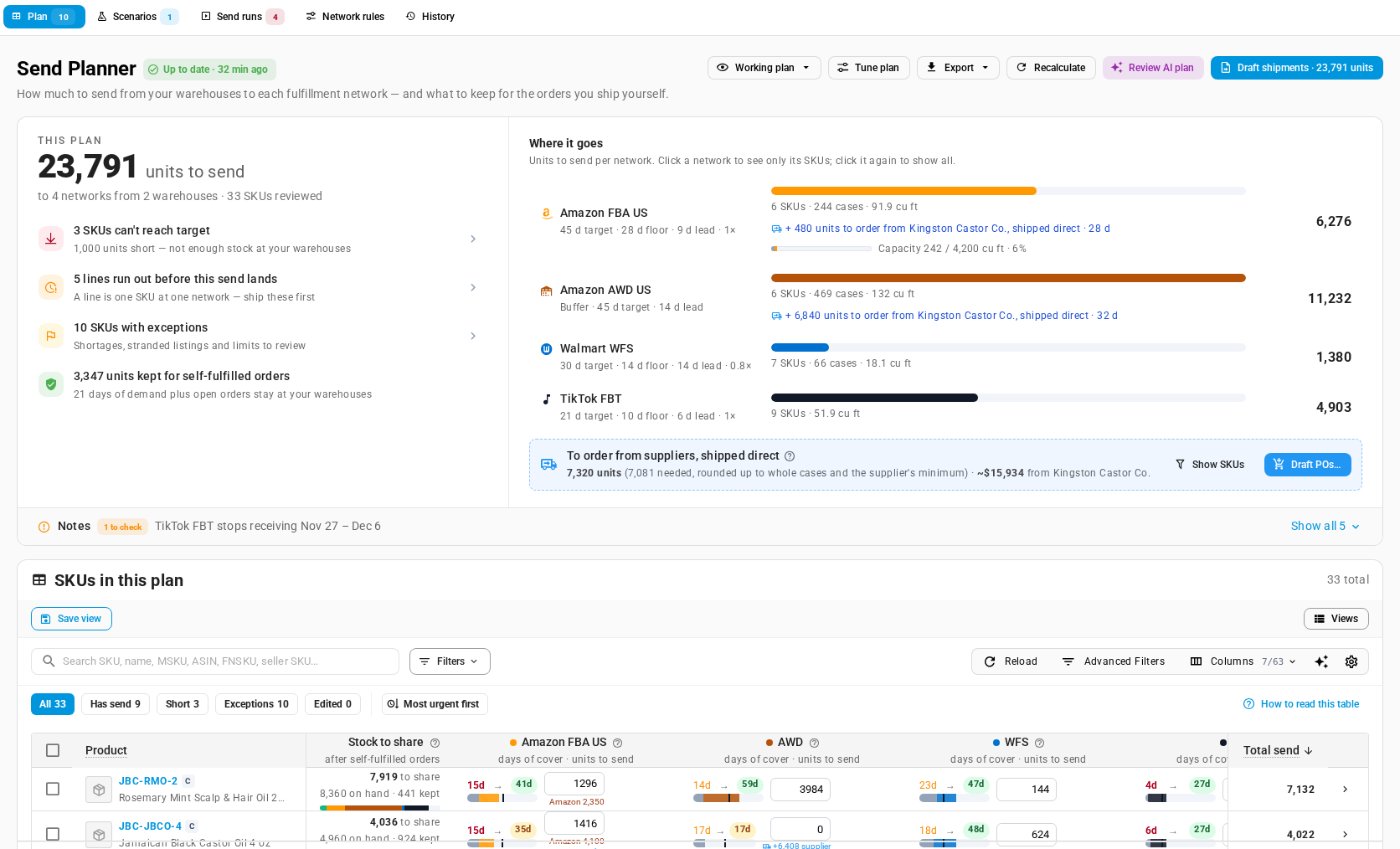Click the TikTok FBT network icon
The width and height of the screenshot is (1400, 849).
tap(546, 399)
